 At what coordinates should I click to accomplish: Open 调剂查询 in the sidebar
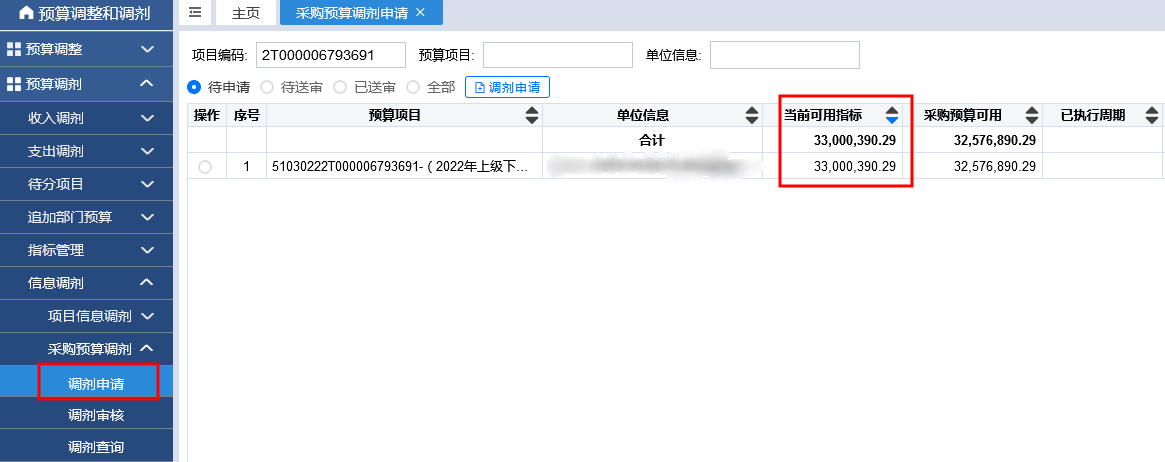click(96, 447)
